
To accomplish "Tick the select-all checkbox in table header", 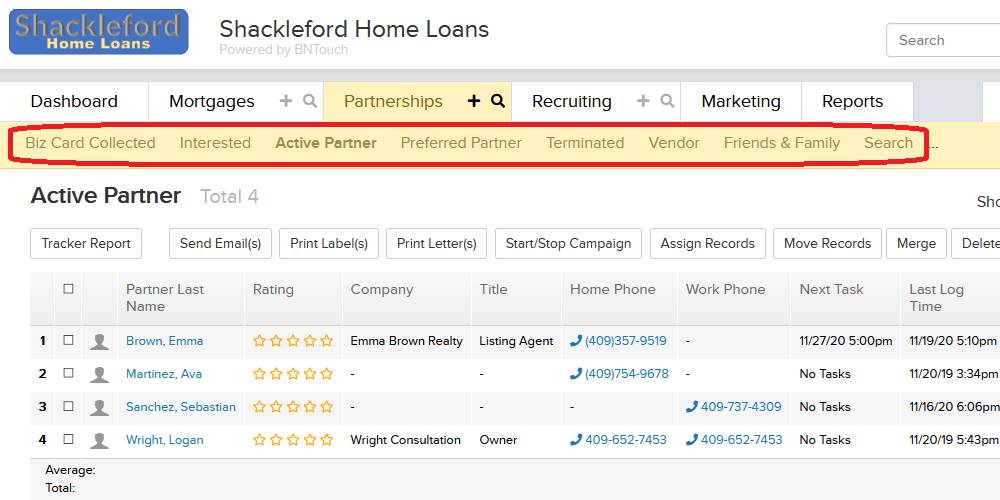I will 68,289.
